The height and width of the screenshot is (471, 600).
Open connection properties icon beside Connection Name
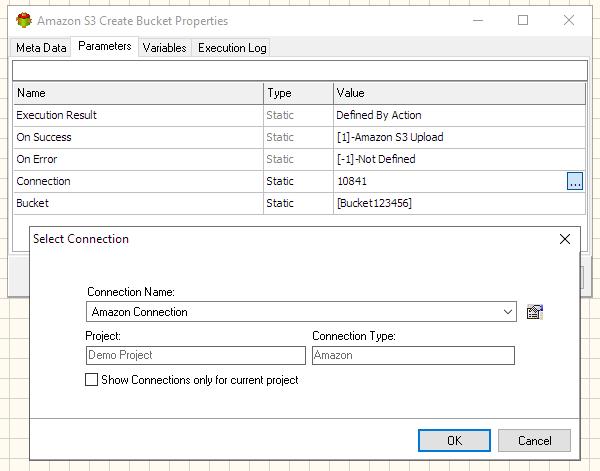tap(535, 312)
